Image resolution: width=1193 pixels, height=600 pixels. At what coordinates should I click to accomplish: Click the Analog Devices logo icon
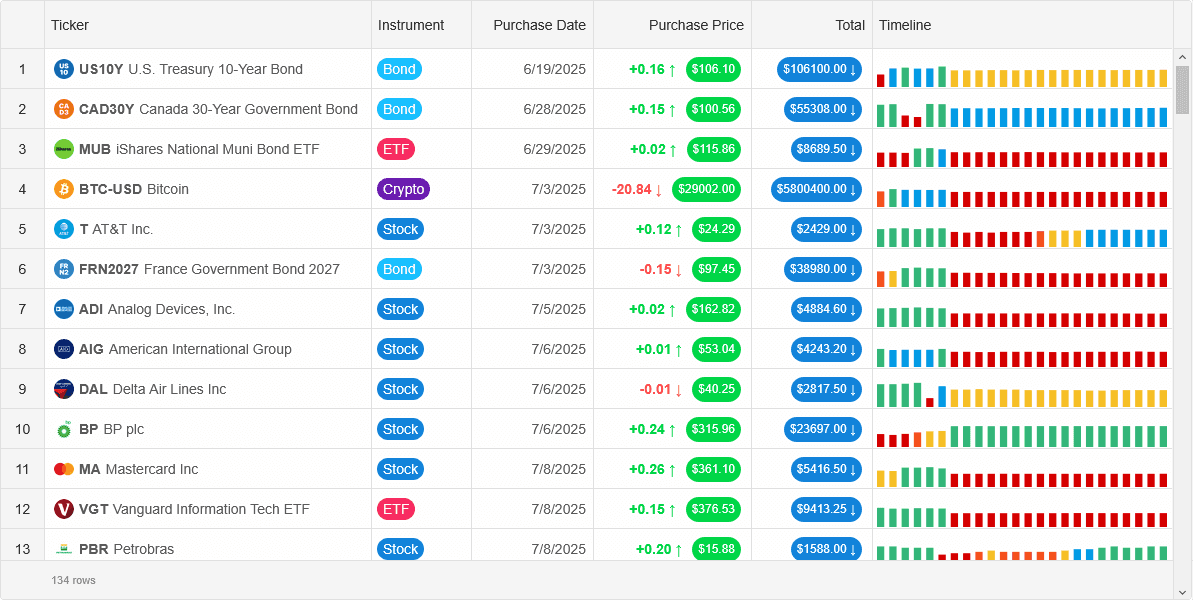click(x=64, y=309)
